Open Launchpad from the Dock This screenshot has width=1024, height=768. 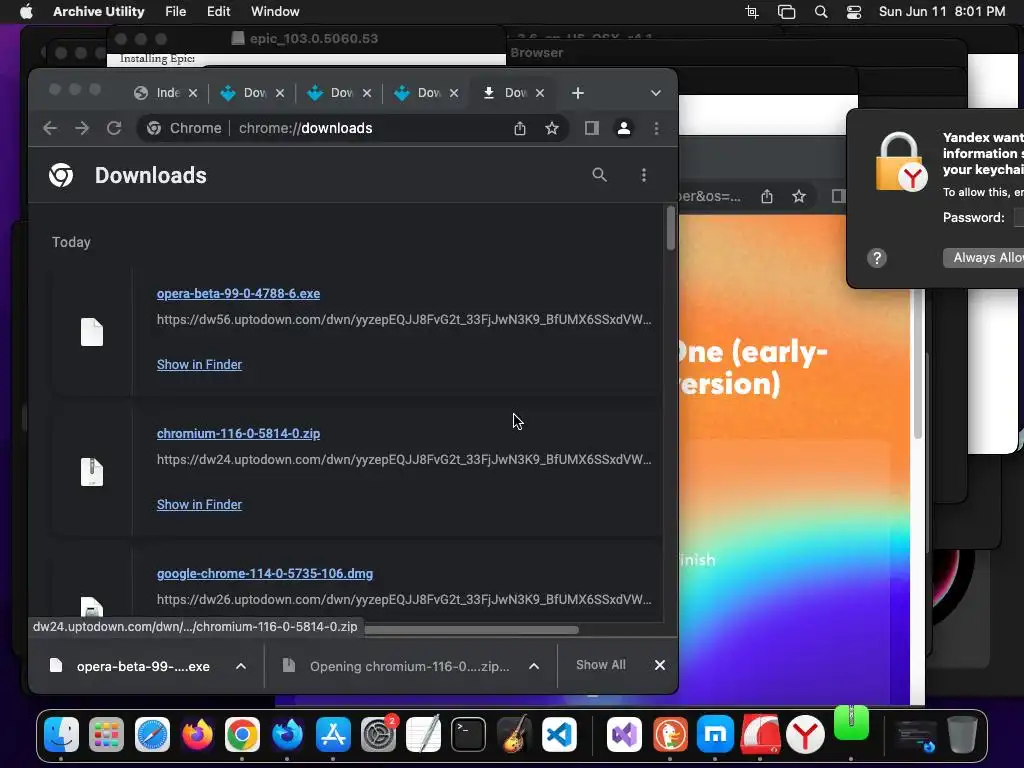tap(106, 735)
